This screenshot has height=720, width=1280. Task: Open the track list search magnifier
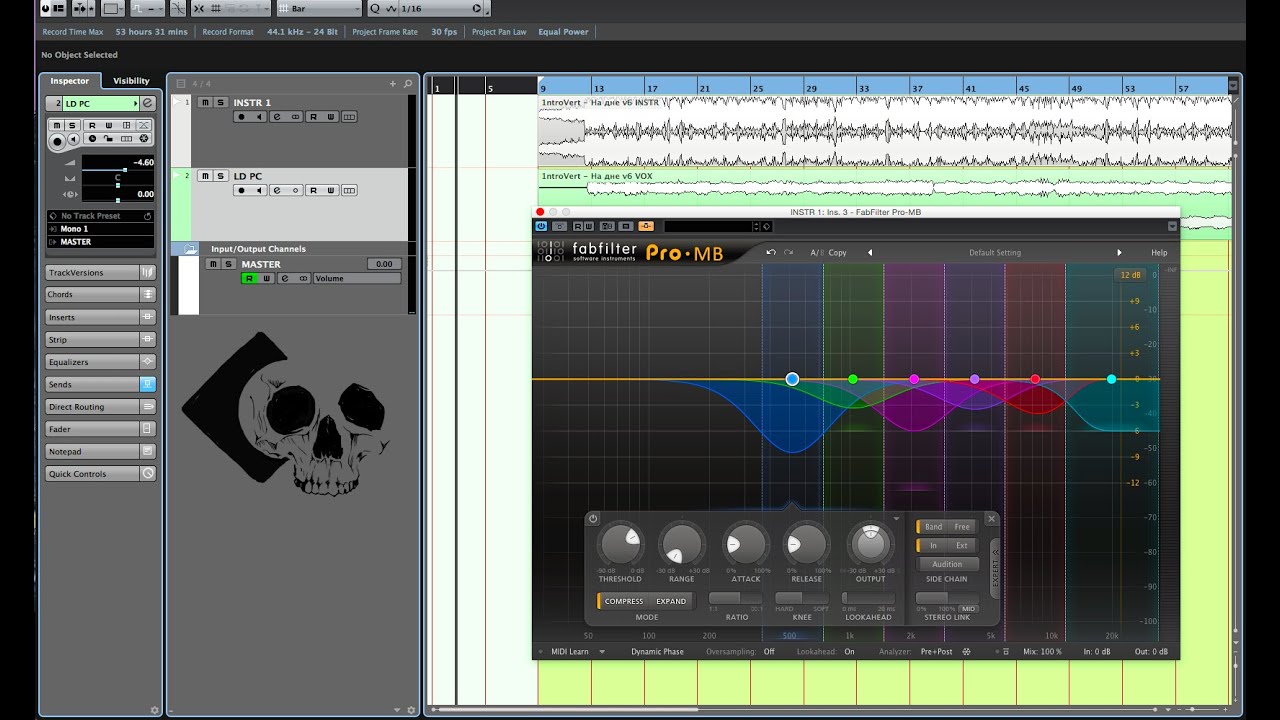point(408,84)
